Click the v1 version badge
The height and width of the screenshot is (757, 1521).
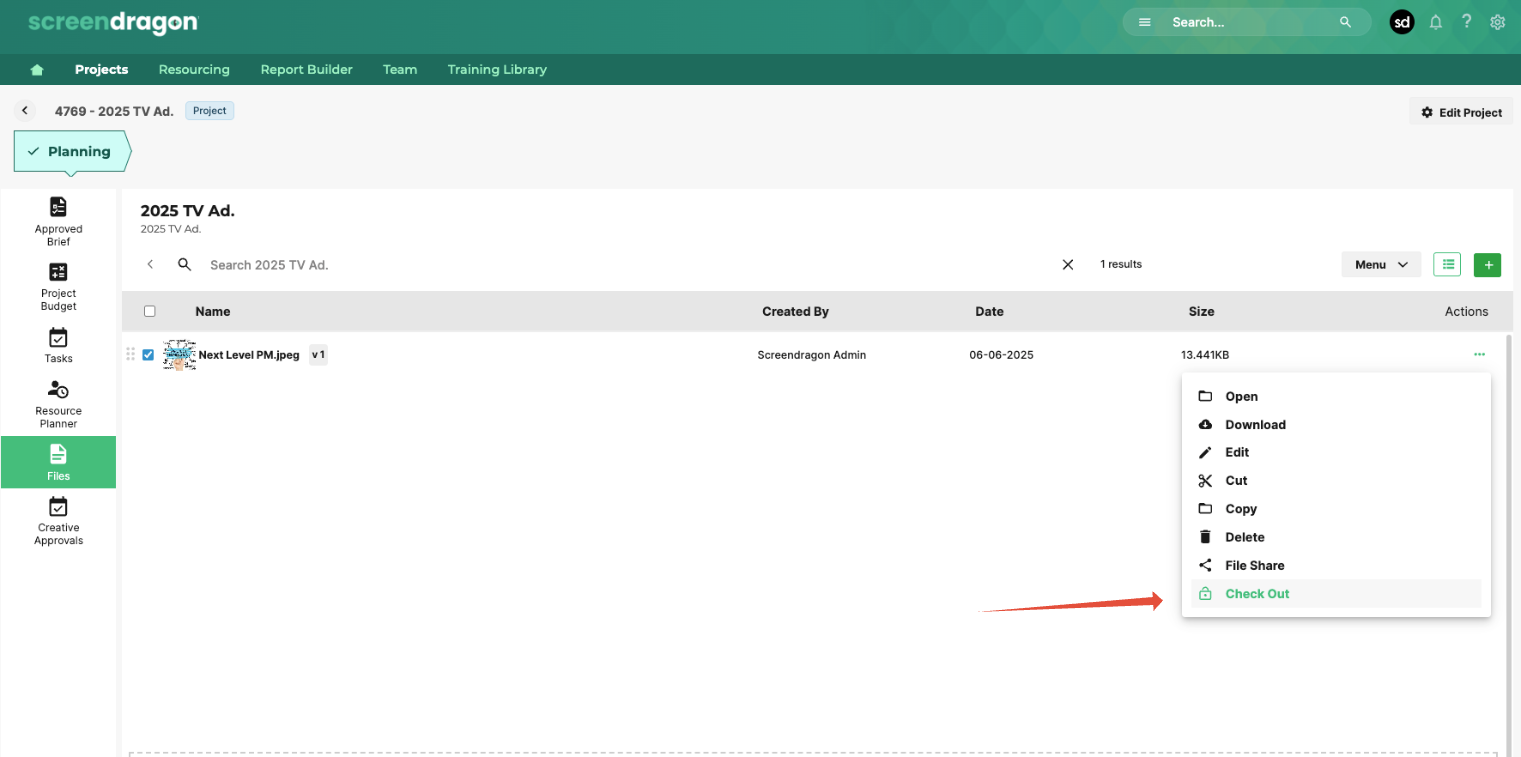tap(318, 355)
